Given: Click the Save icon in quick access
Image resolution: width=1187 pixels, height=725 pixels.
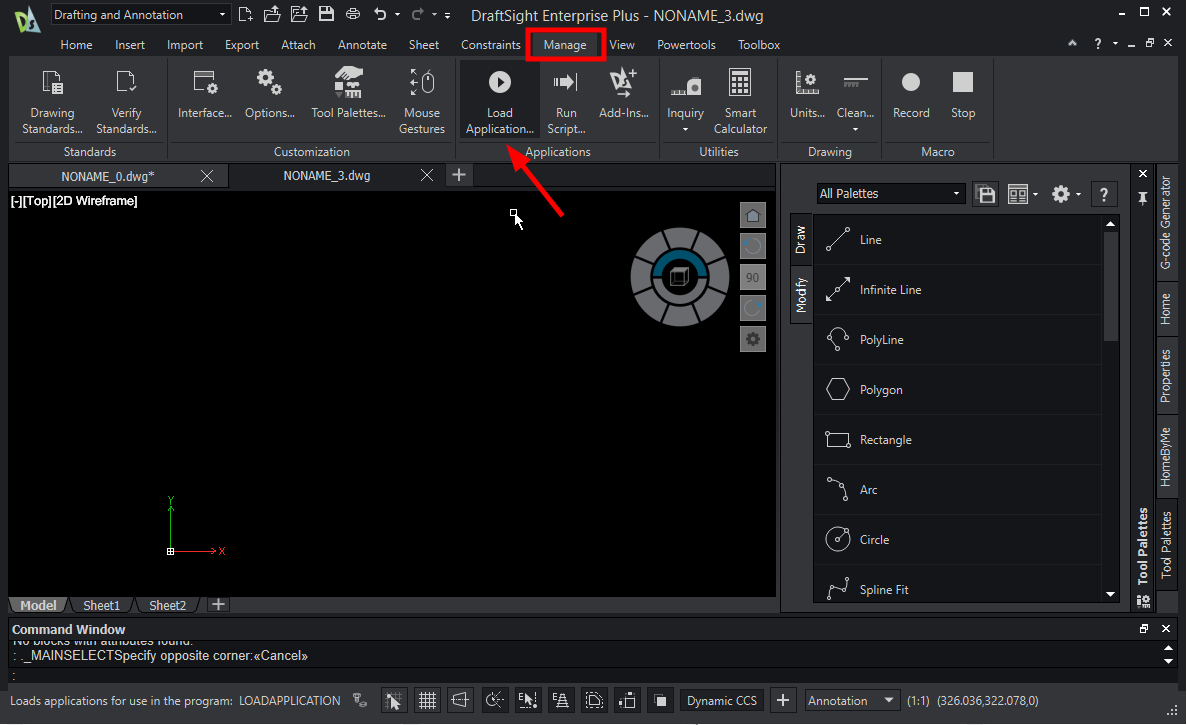Looking at the screenshot, I should coord(326,14).
